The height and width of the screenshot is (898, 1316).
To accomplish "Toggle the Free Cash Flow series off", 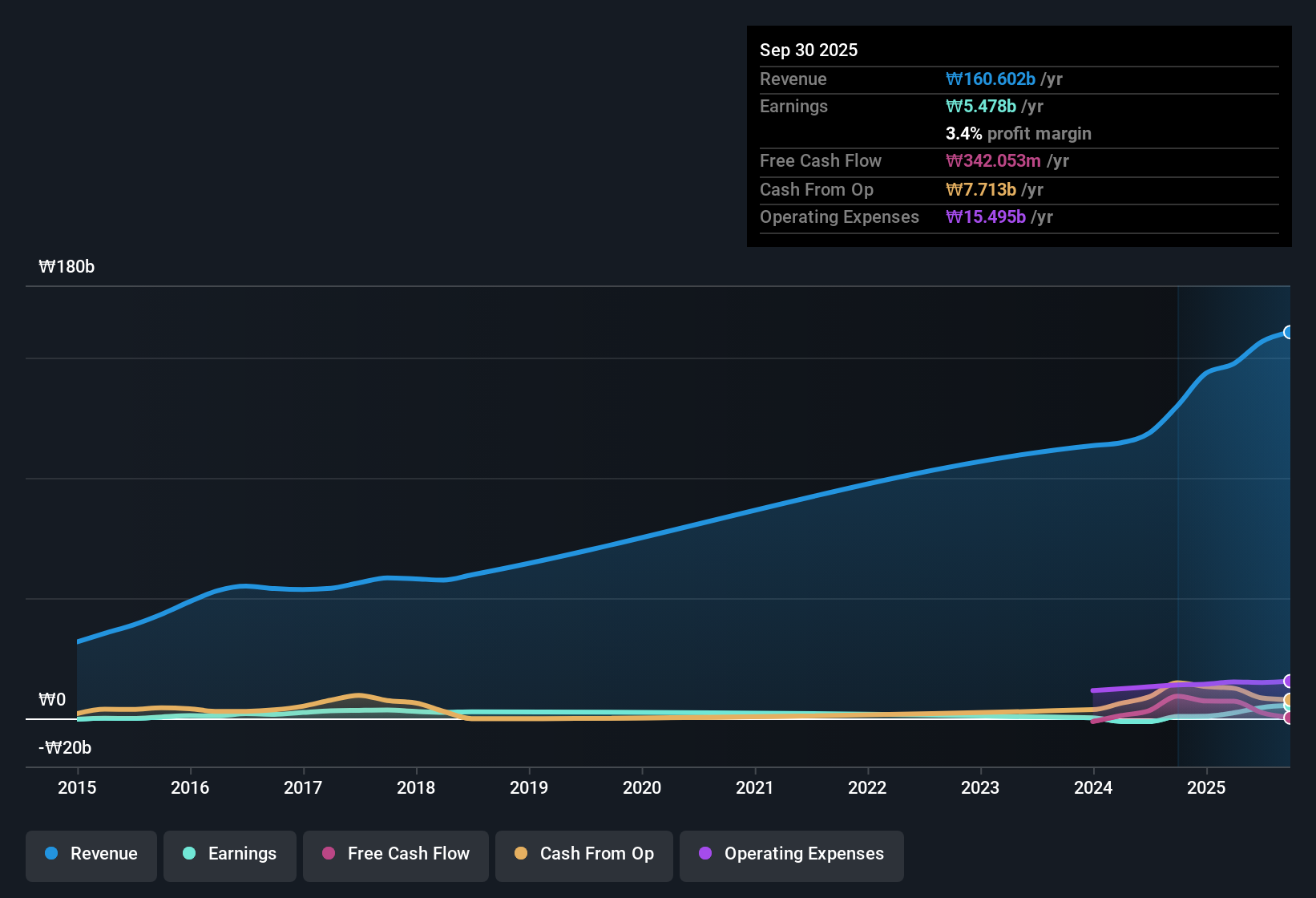I will pos(395,856).
